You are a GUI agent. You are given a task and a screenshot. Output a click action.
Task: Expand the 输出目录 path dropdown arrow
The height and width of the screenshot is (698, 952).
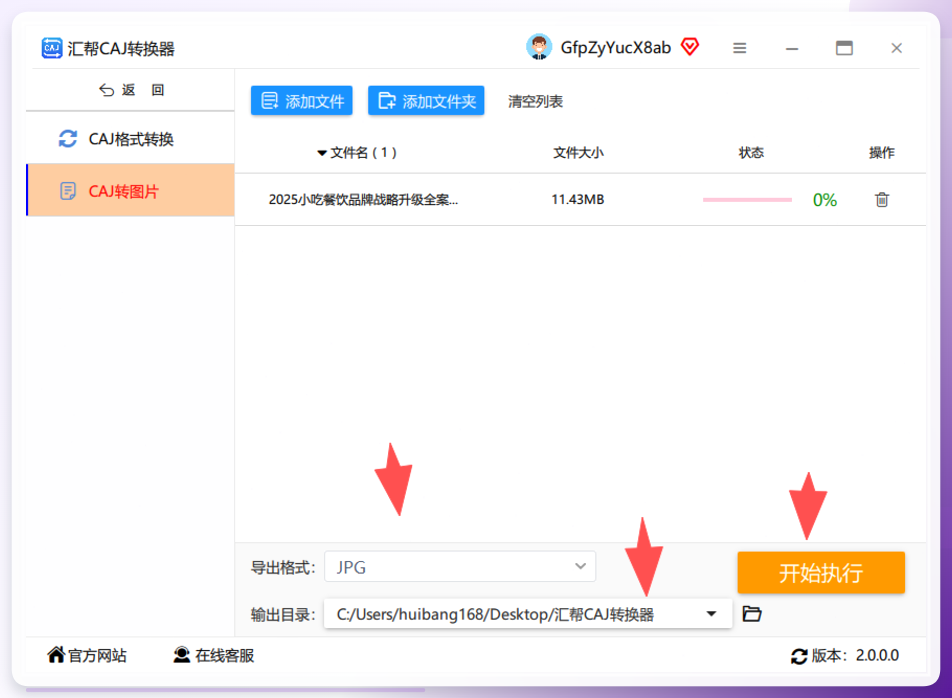coord(711,614)
